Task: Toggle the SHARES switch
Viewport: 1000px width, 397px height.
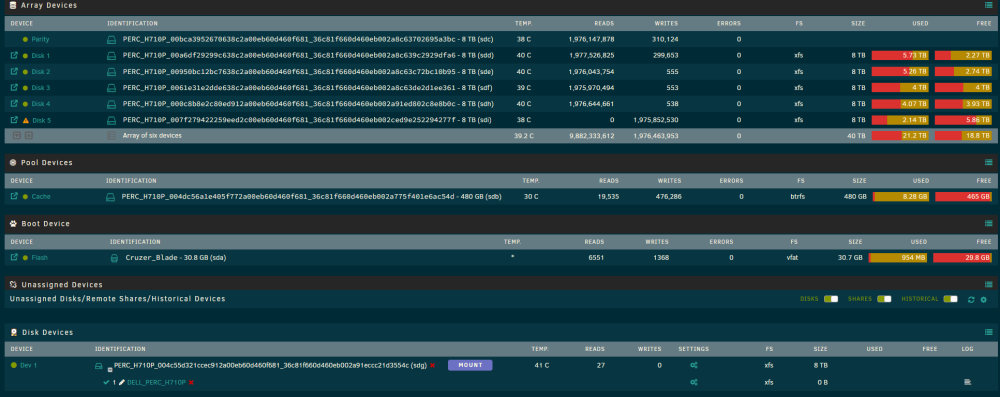Action: [884, 299]
